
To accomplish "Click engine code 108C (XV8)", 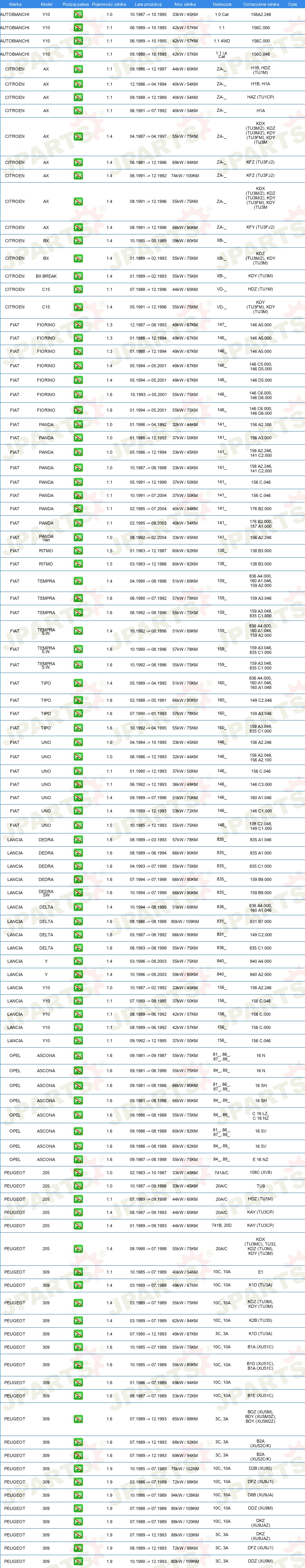I will click(x=261, y=1173).
